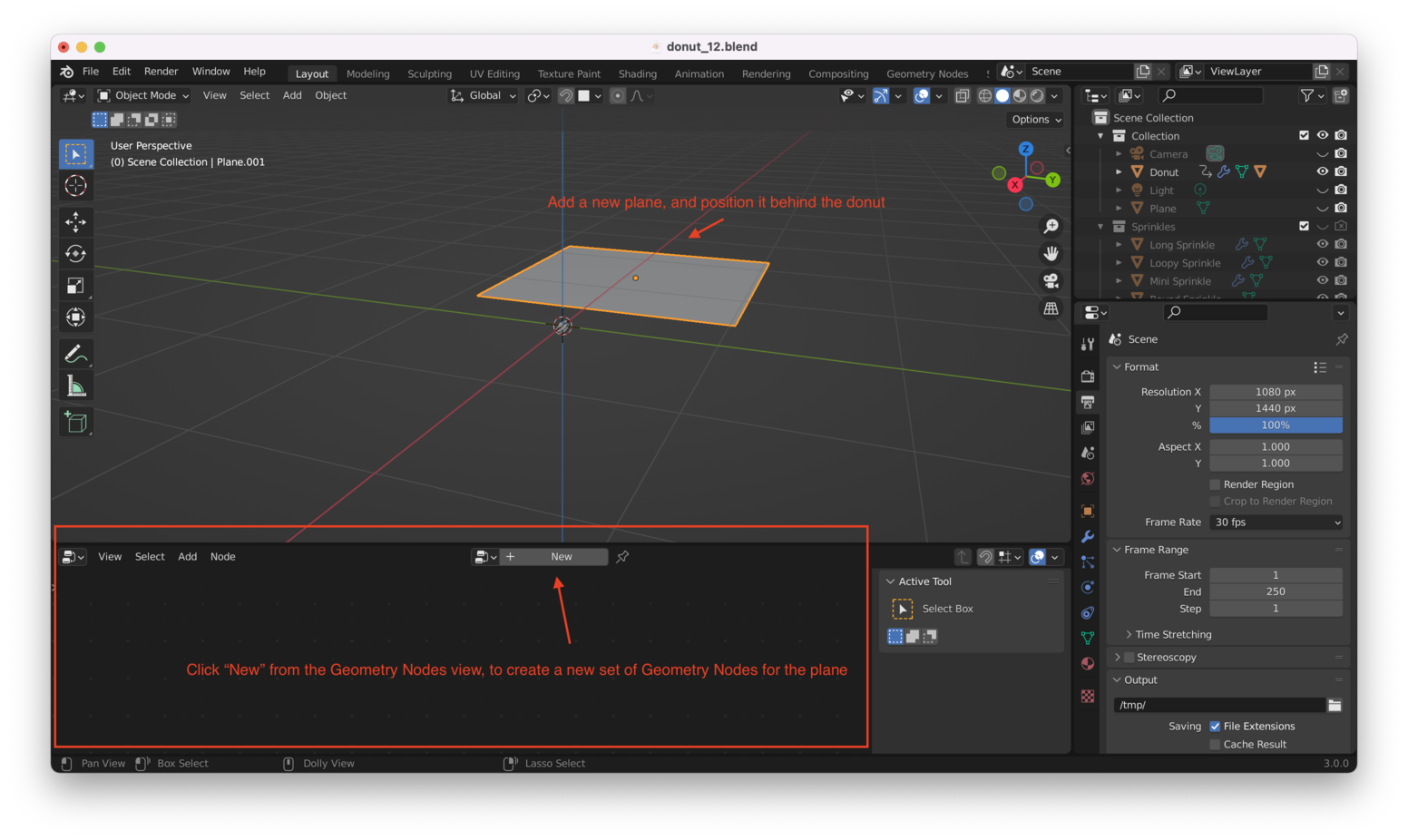Screen dimensions: 1408x840
Task: Hide the Donut object in outliner
Action: (1322, 171)
